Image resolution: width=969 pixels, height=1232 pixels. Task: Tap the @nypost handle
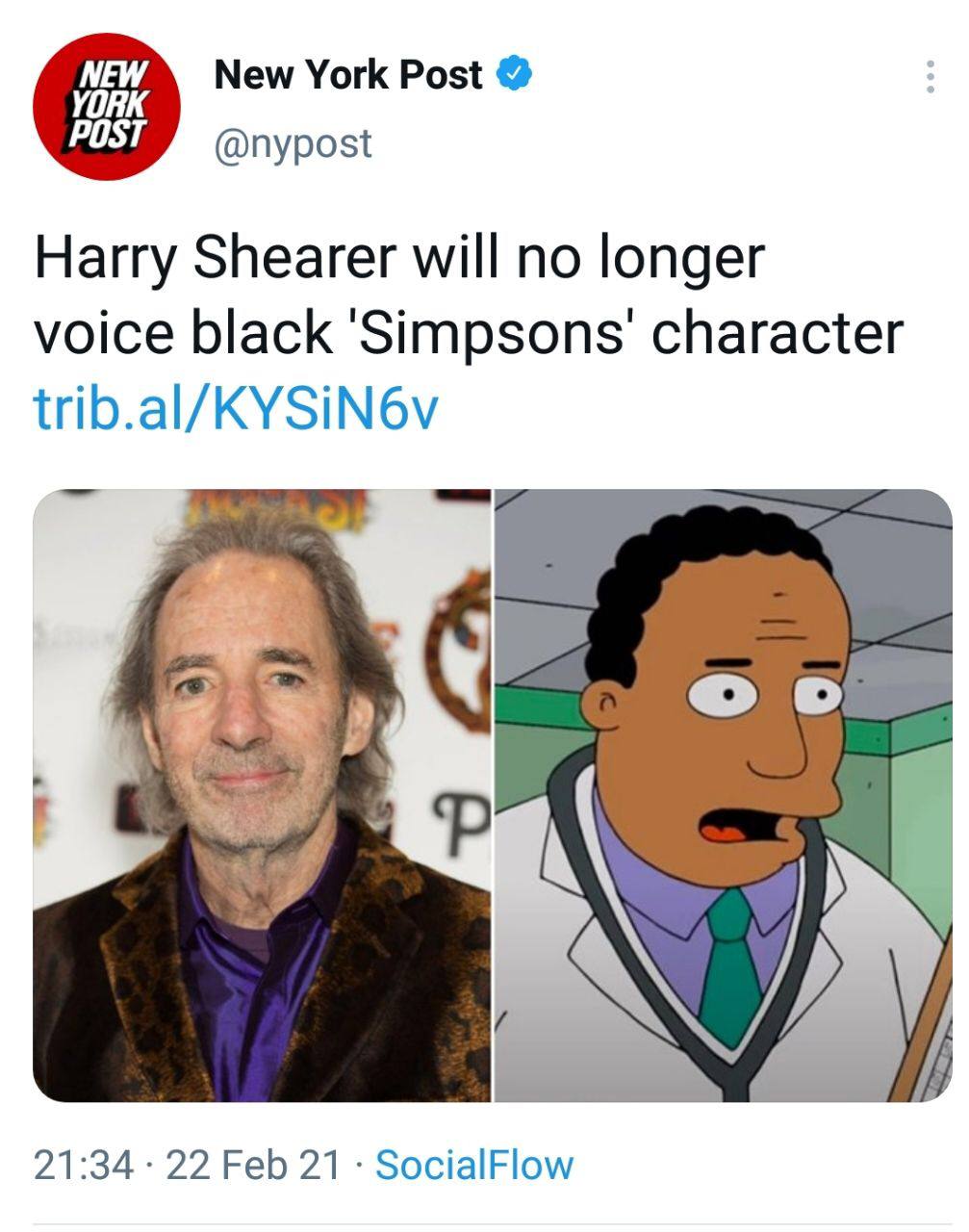[293, 144]
